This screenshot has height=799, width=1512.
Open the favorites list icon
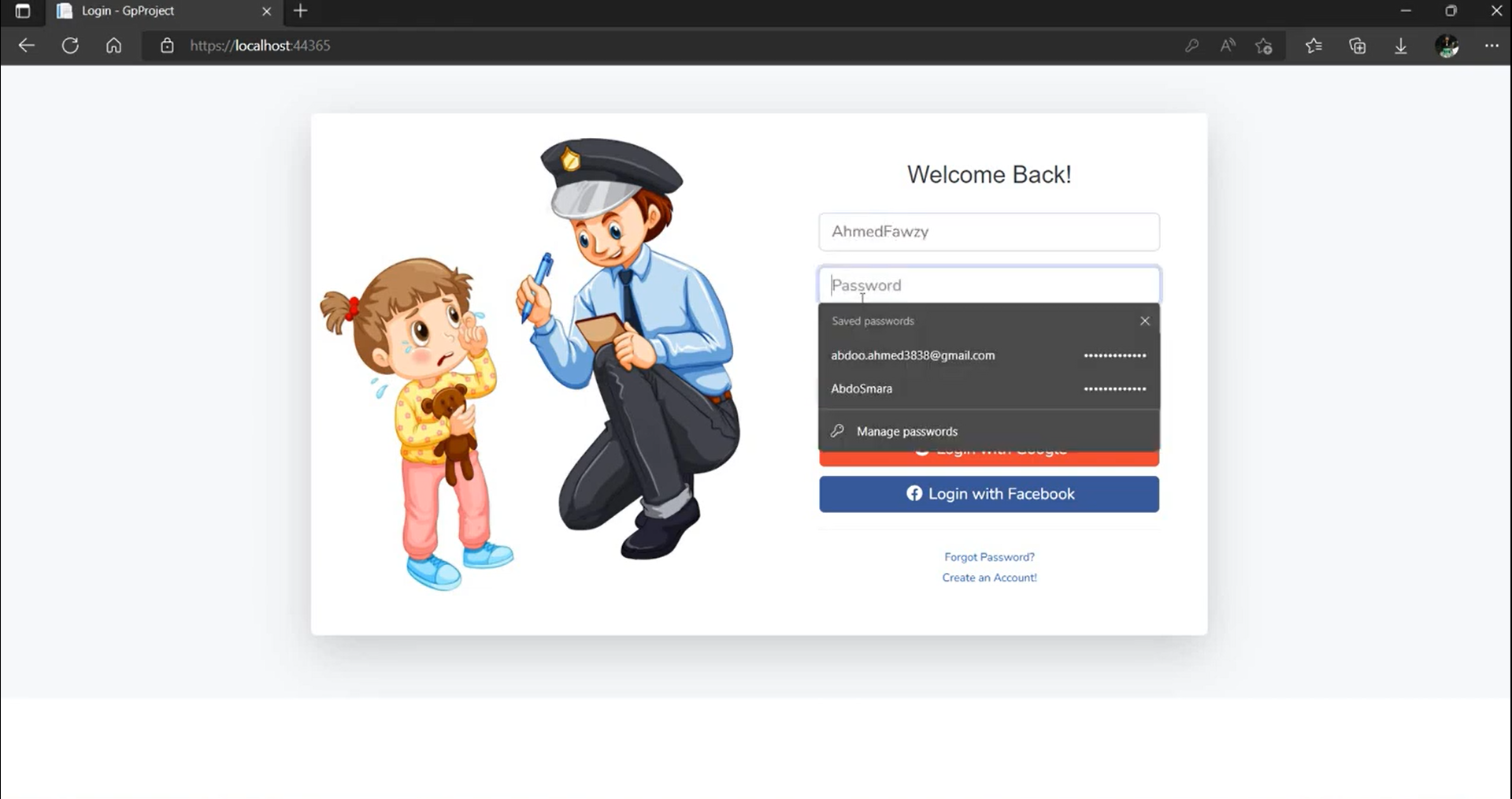(x=1314, y=46)
